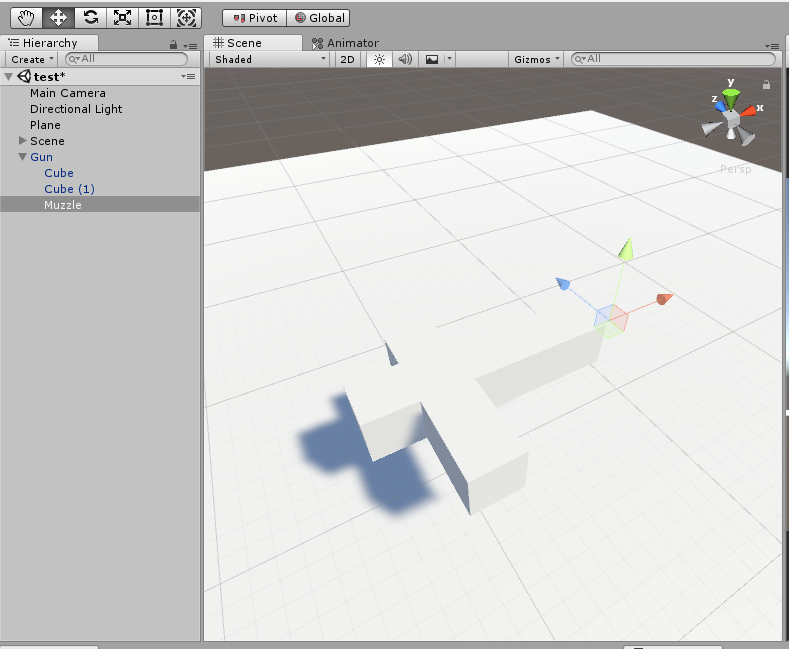The height and width of the screenshot is (649, 789).
Task: Click green Y cone on orientation gizmo
Action: pos(731,99)
